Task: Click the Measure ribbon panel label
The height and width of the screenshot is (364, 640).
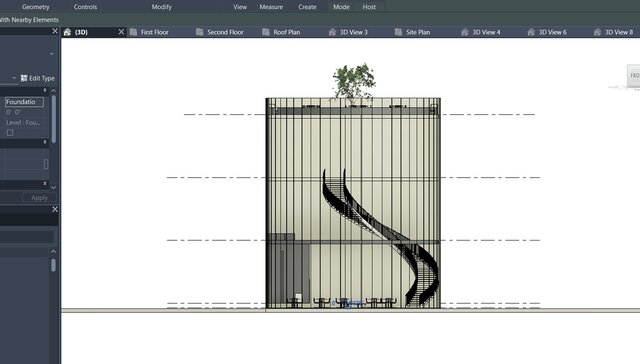Action: [271, 7]
